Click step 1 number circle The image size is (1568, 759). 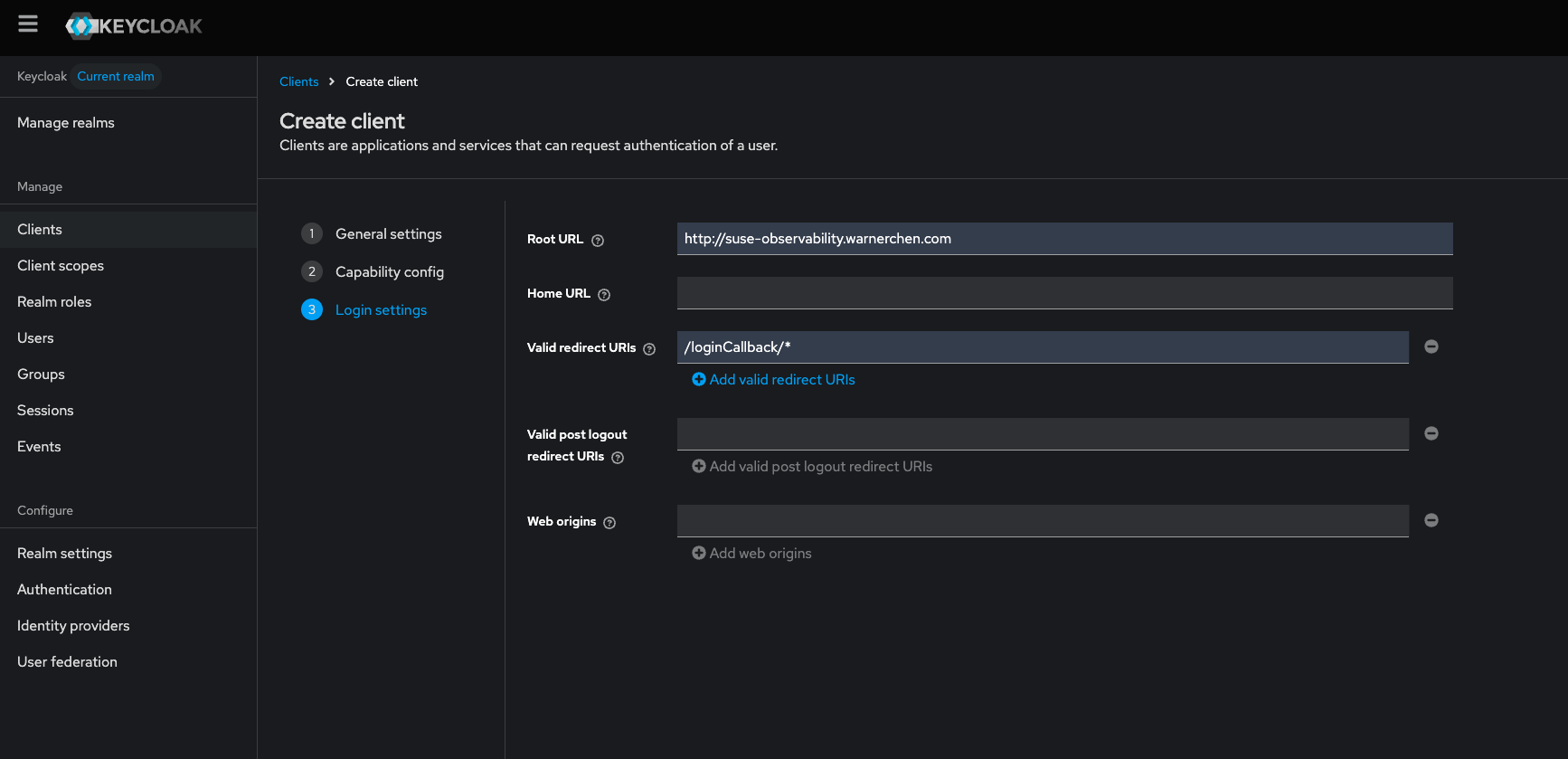pyautogui.click(x=312, y=233)
